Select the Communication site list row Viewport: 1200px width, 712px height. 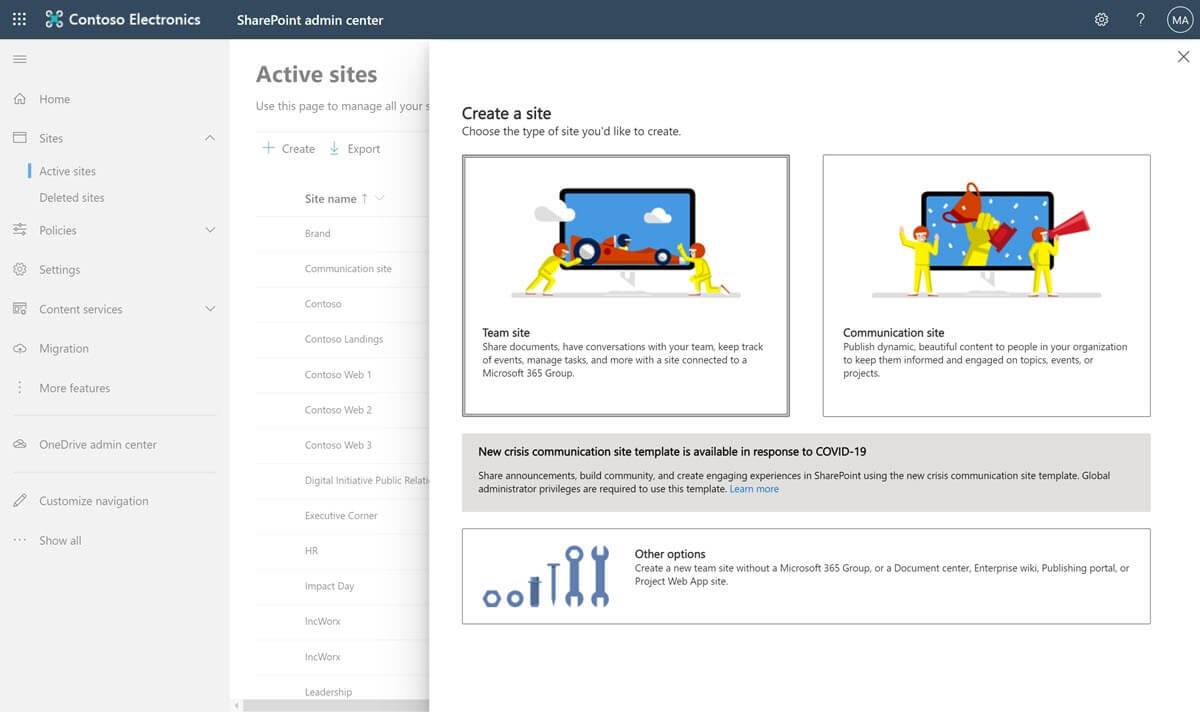click(342, 268)
